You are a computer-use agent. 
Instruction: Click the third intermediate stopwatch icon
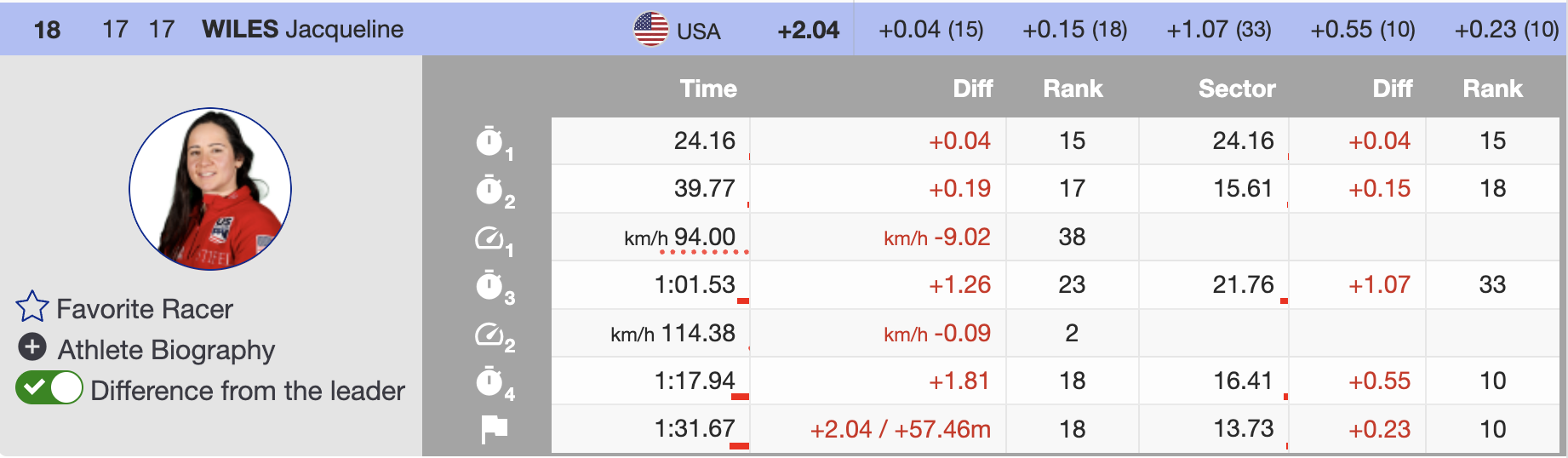489,286
